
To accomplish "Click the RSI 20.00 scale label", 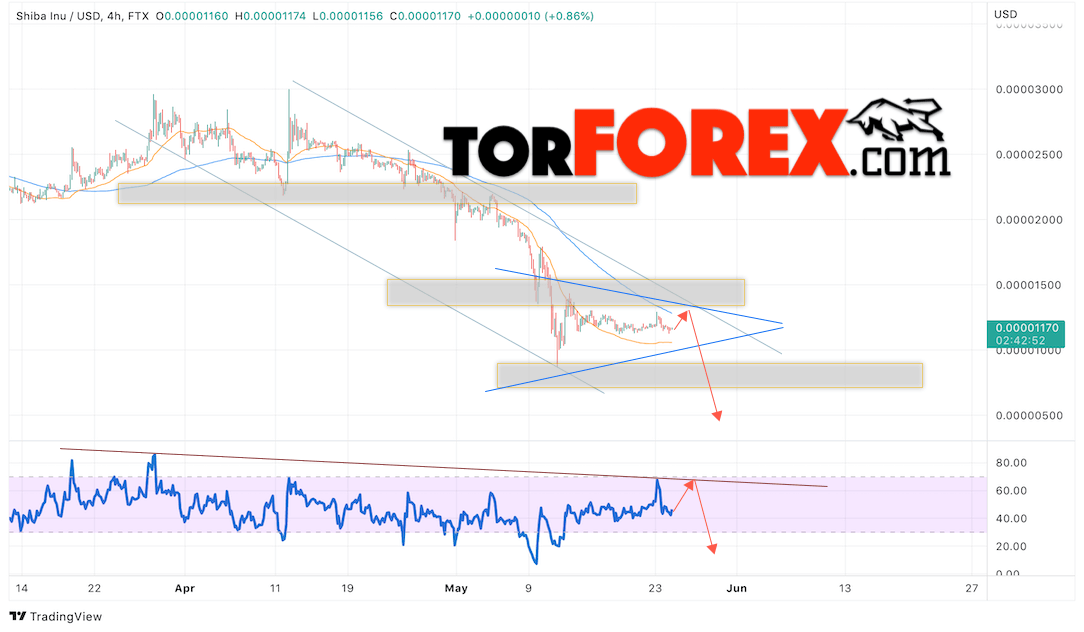I will tap(1011, 546).
